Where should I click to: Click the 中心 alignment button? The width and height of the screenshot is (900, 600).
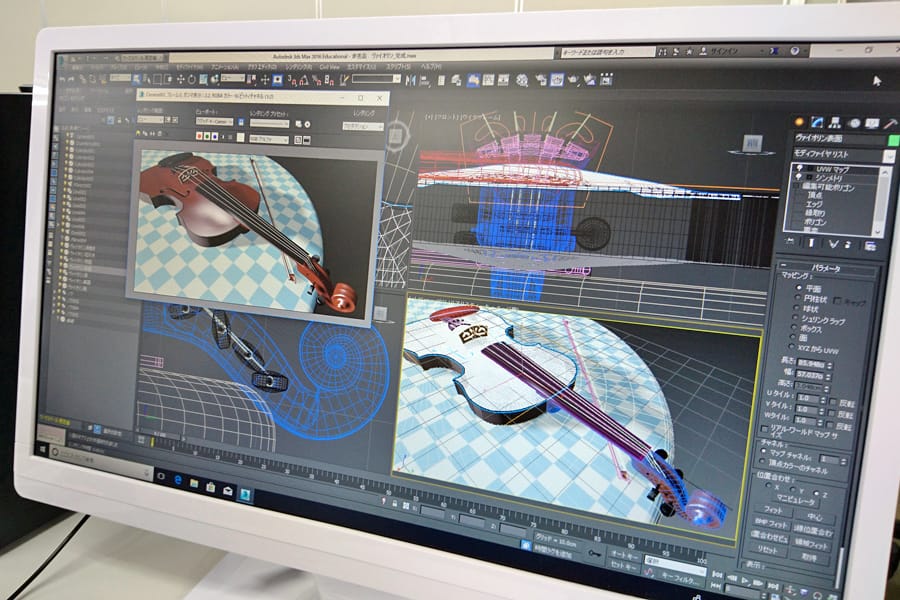(x=815, y=517)
